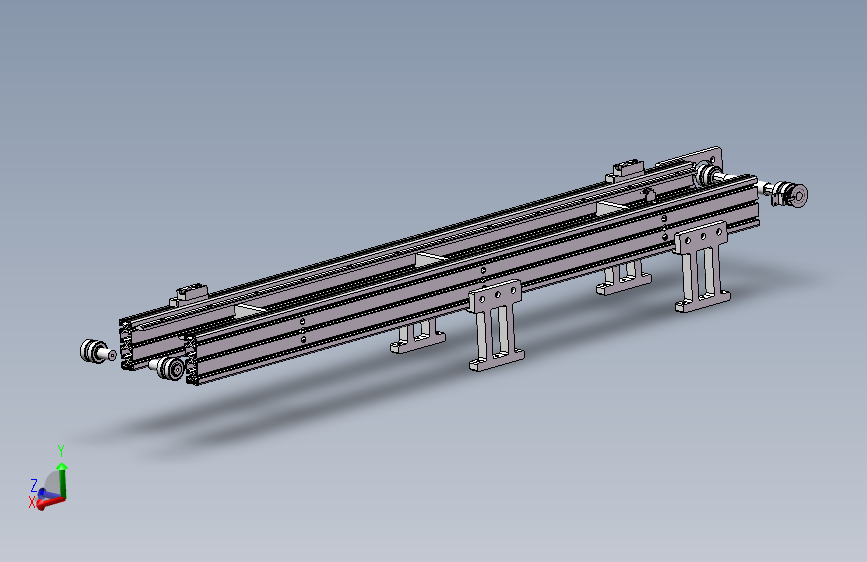Select the tall center support bracket with three holes
This screenshot has height=562, width=867.
(497, 326)
